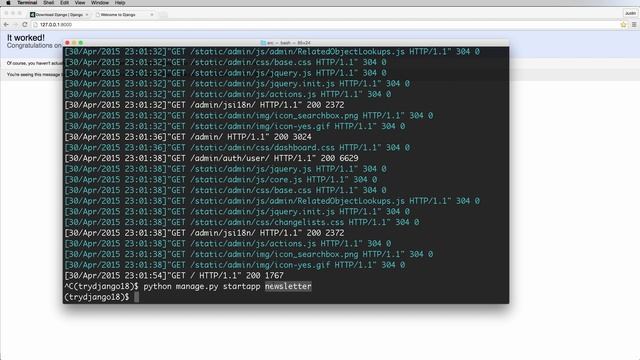Go back in the browser
Image resolution: width=640 pixels, height=360 pixels.
pyautogui.click(x=6, y=24)
